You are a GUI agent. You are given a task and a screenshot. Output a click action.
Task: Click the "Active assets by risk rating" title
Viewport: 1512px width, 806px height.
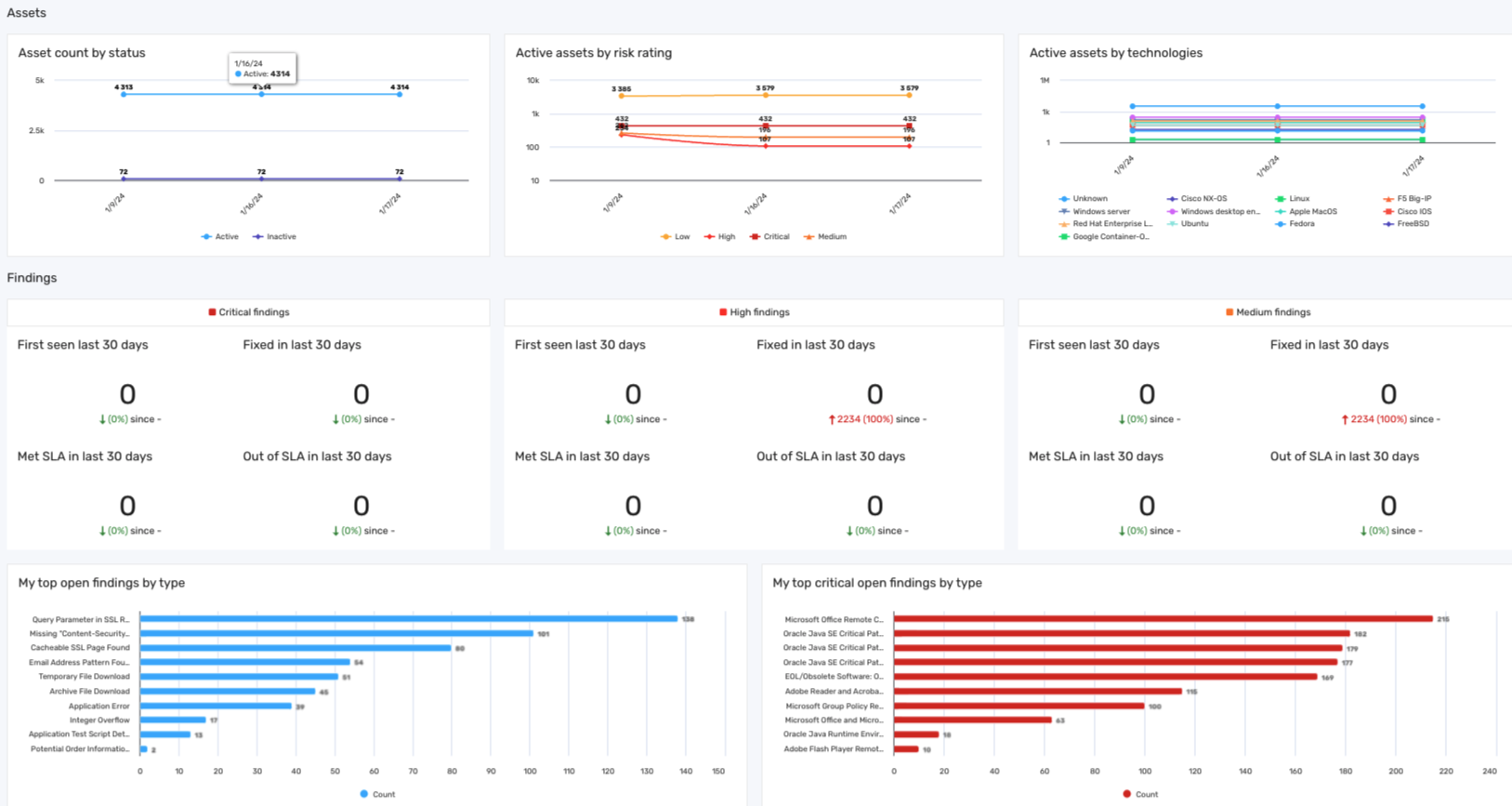[594, 53]
